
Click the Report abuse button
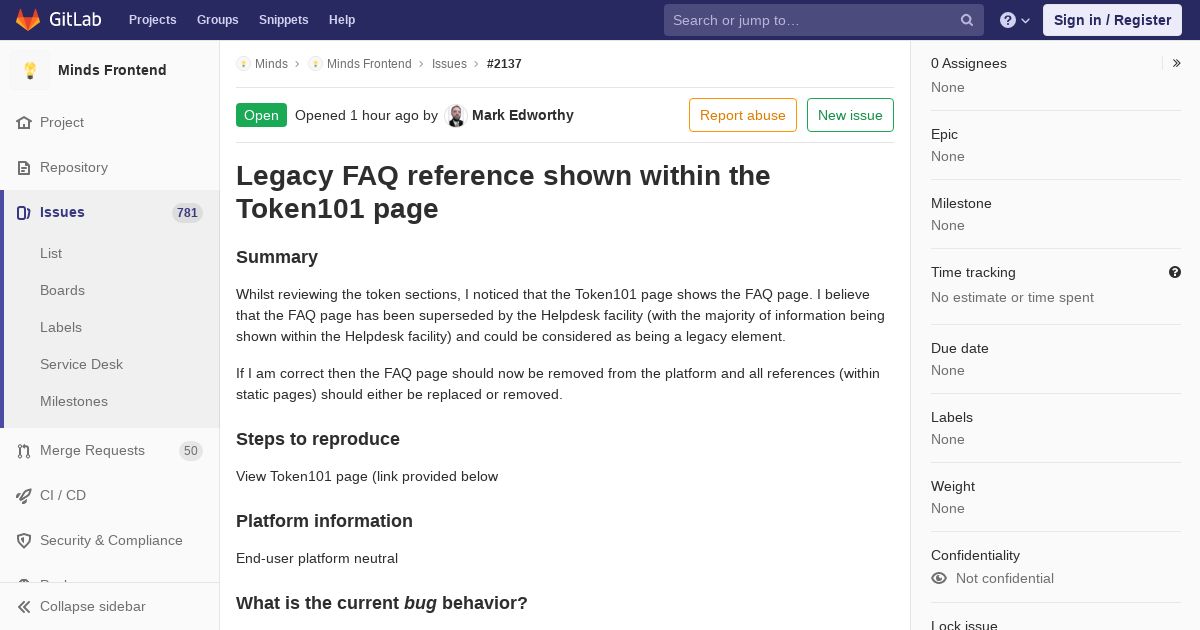(x=743, y=115)
